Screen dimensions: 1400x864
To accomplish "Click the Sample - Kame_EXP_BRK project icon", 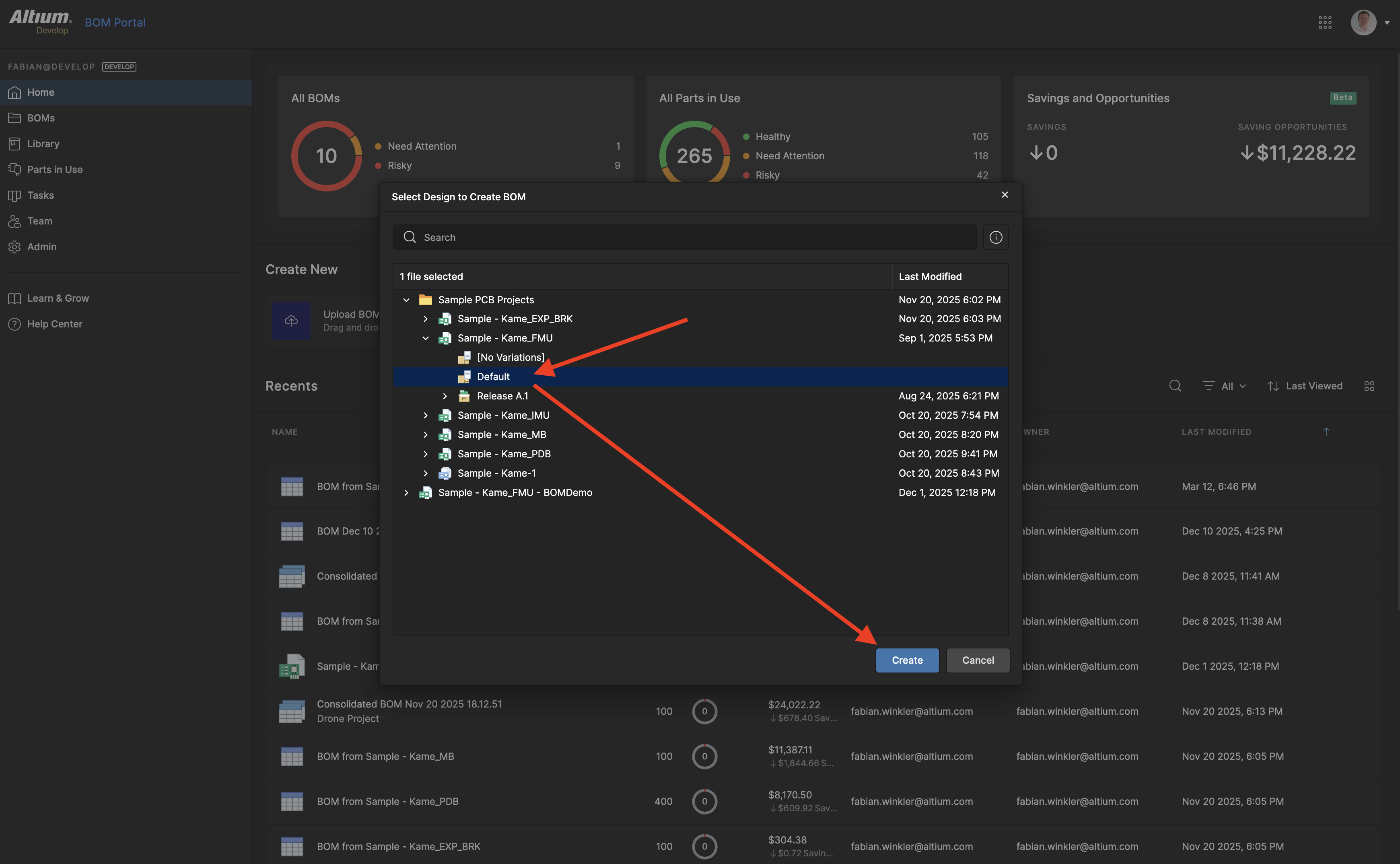I will pos(445,319).
